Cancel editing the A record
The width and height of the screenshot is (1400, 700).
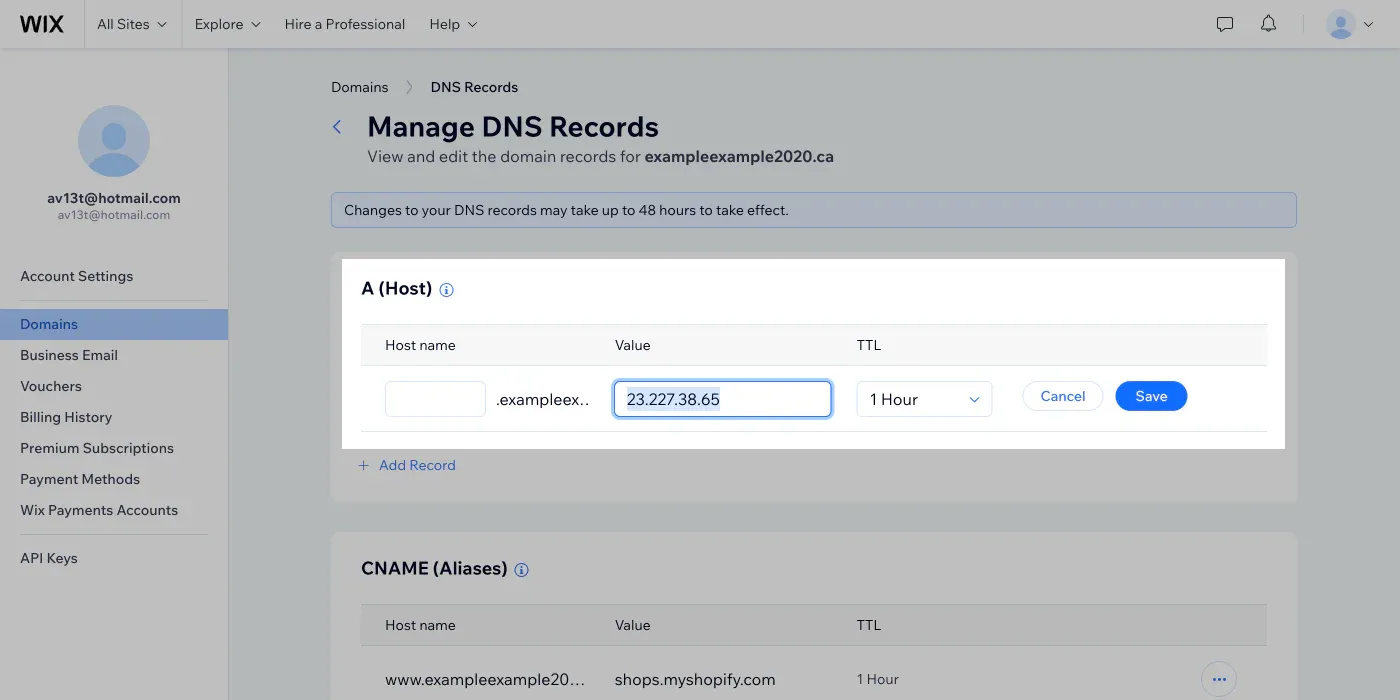pyautogui.click(x=1063, y=396)
